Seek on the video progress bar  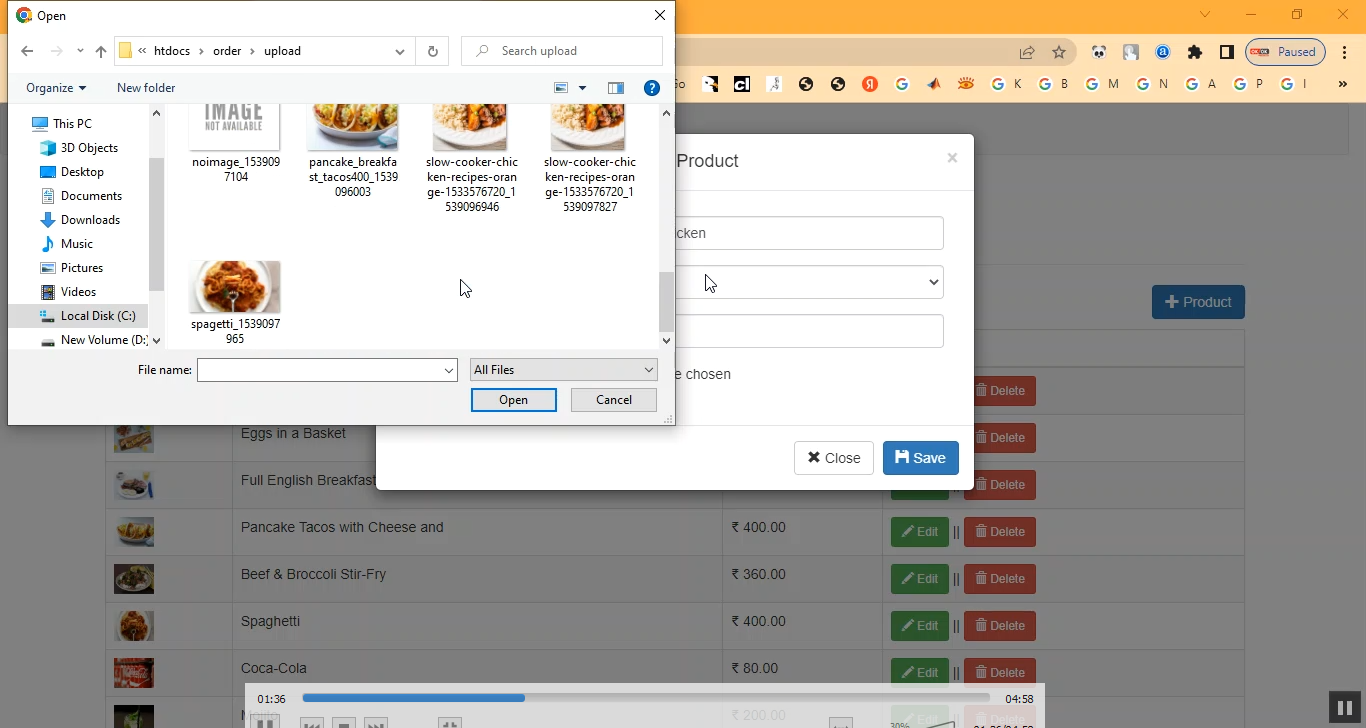646,698
